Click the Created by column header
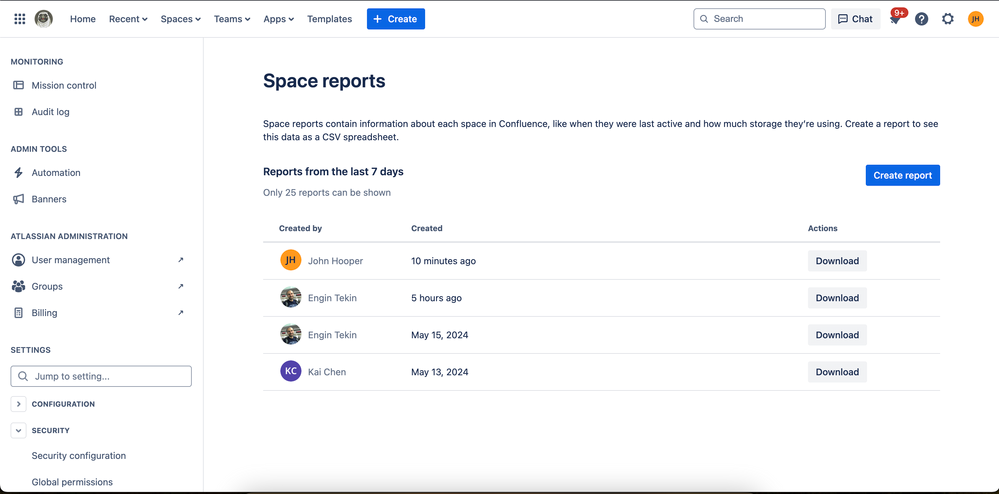The width and height of the screenshot is (999, 494). click(x=300, y=228)
